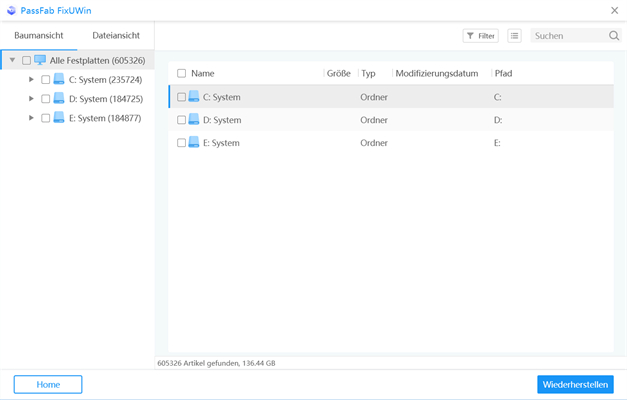Collapse the Alle Festplatten tree node
Image resolution: width=627 pixels, height=400 pixels.
coord(12,60)
